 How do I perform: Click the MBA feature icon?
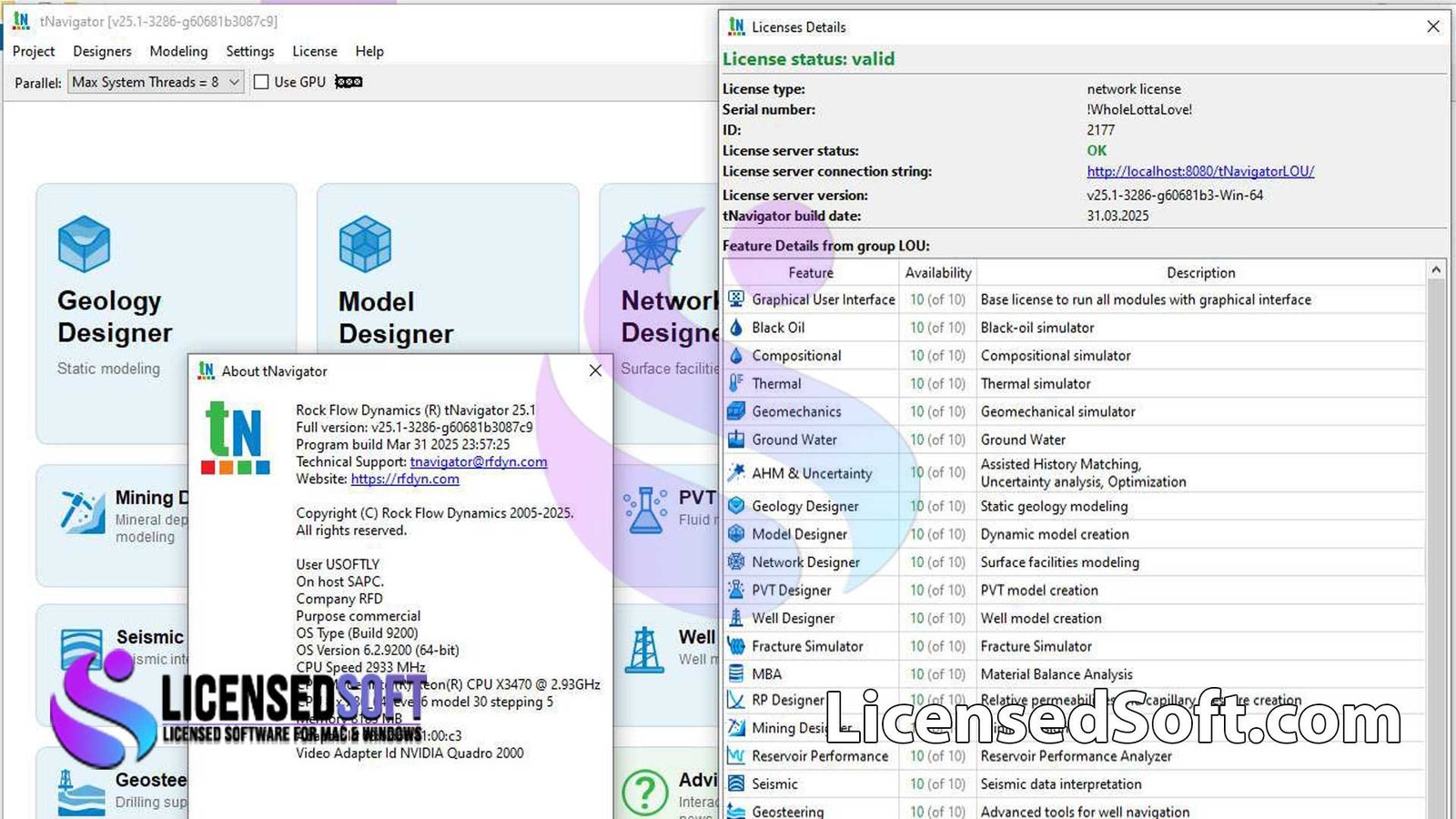coord(736,673)
